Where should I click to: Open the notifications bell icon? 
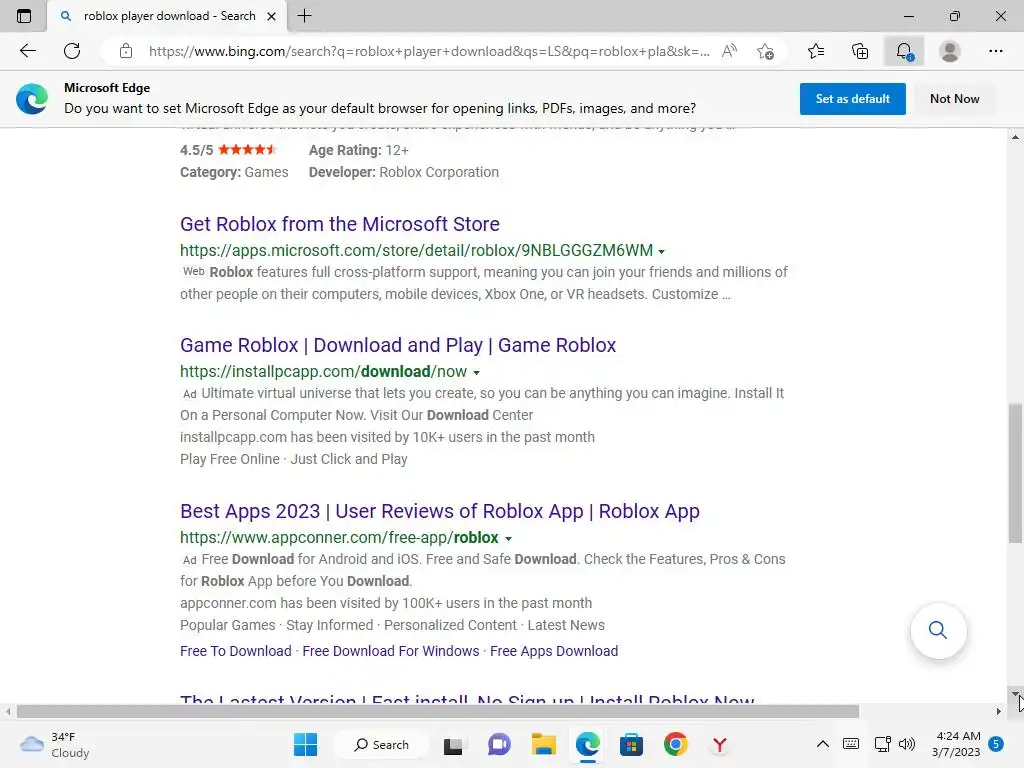click(x=904, y=51)
